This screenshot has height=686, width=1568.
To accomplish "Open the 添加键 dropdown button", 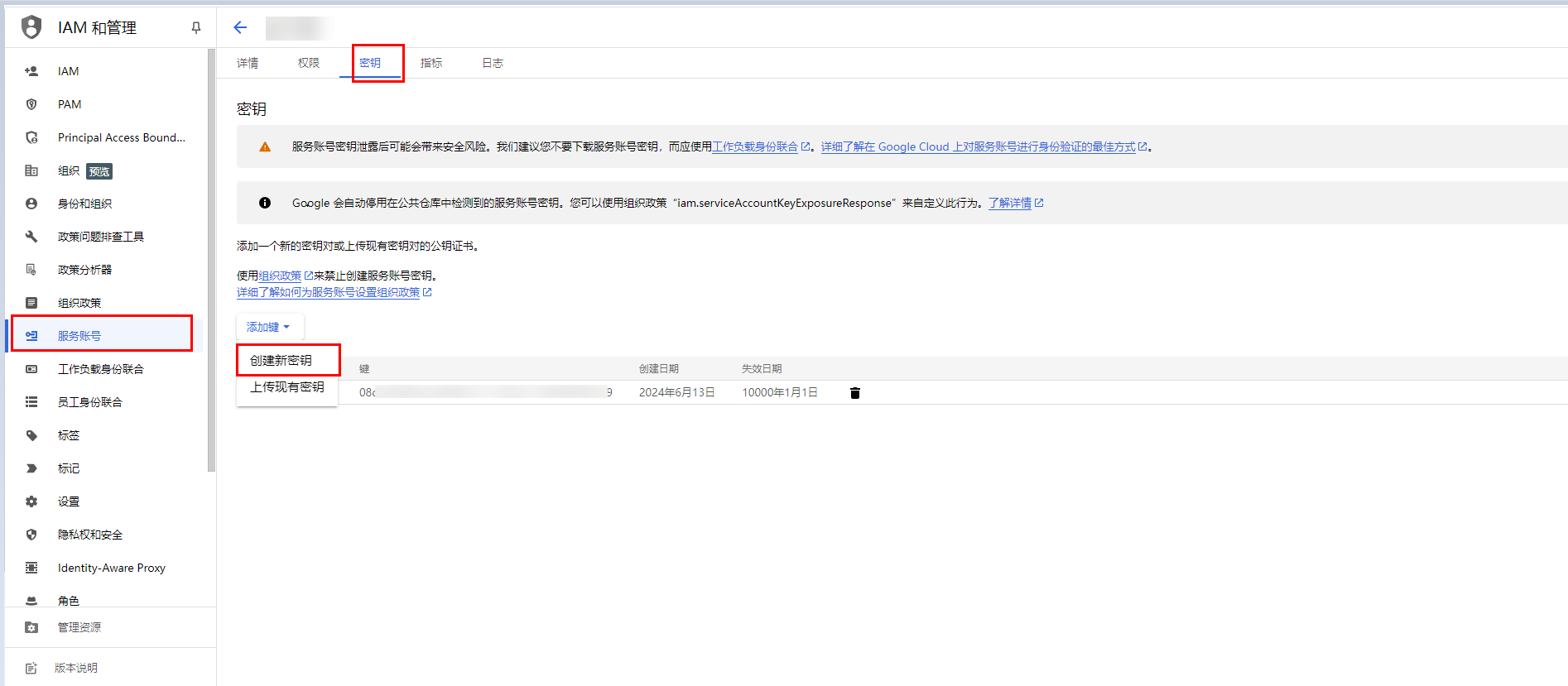I will [270, 327].
